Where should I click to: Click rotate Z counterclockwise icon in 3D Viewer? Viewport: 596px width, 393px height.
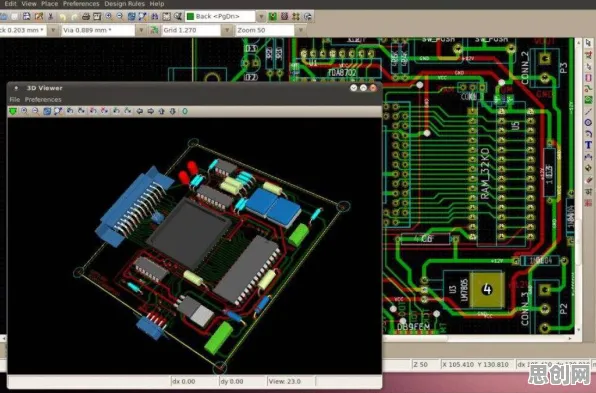click(128, 111)
